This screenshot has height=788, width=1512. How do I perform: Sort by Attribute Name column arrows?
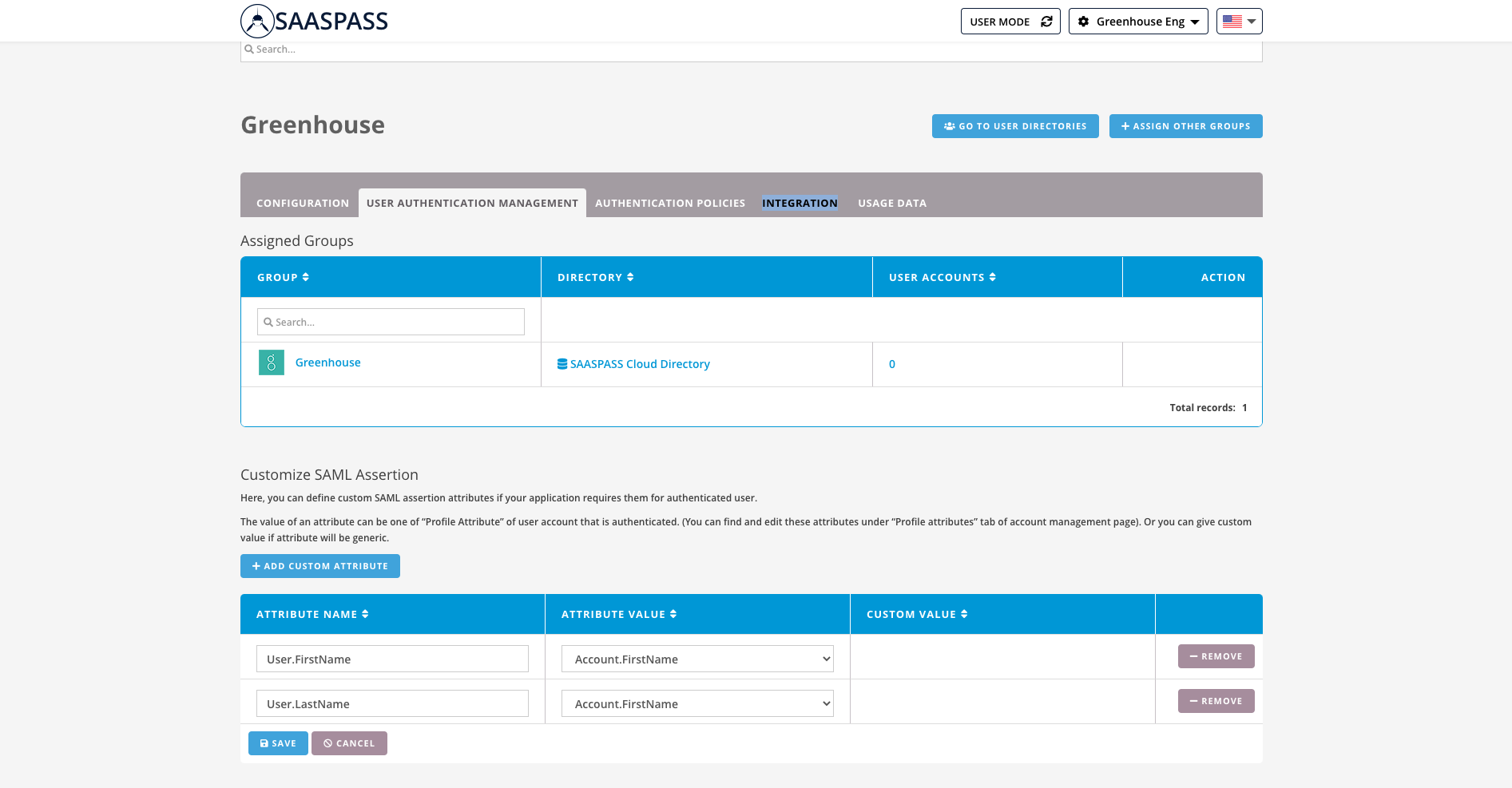coord(365,614)
